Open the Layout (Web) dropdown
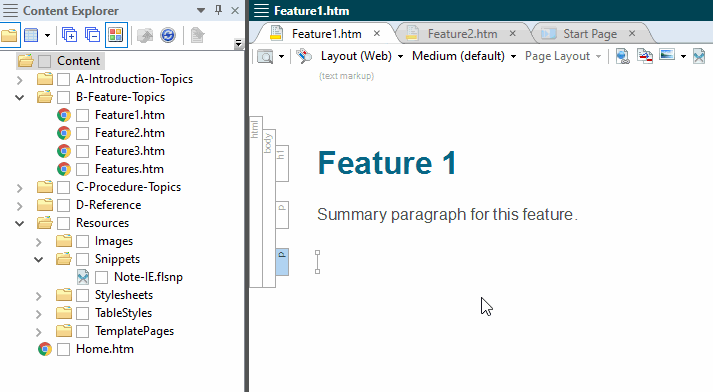The height and width of the screenshot is (392, 713). pos(362,56)
